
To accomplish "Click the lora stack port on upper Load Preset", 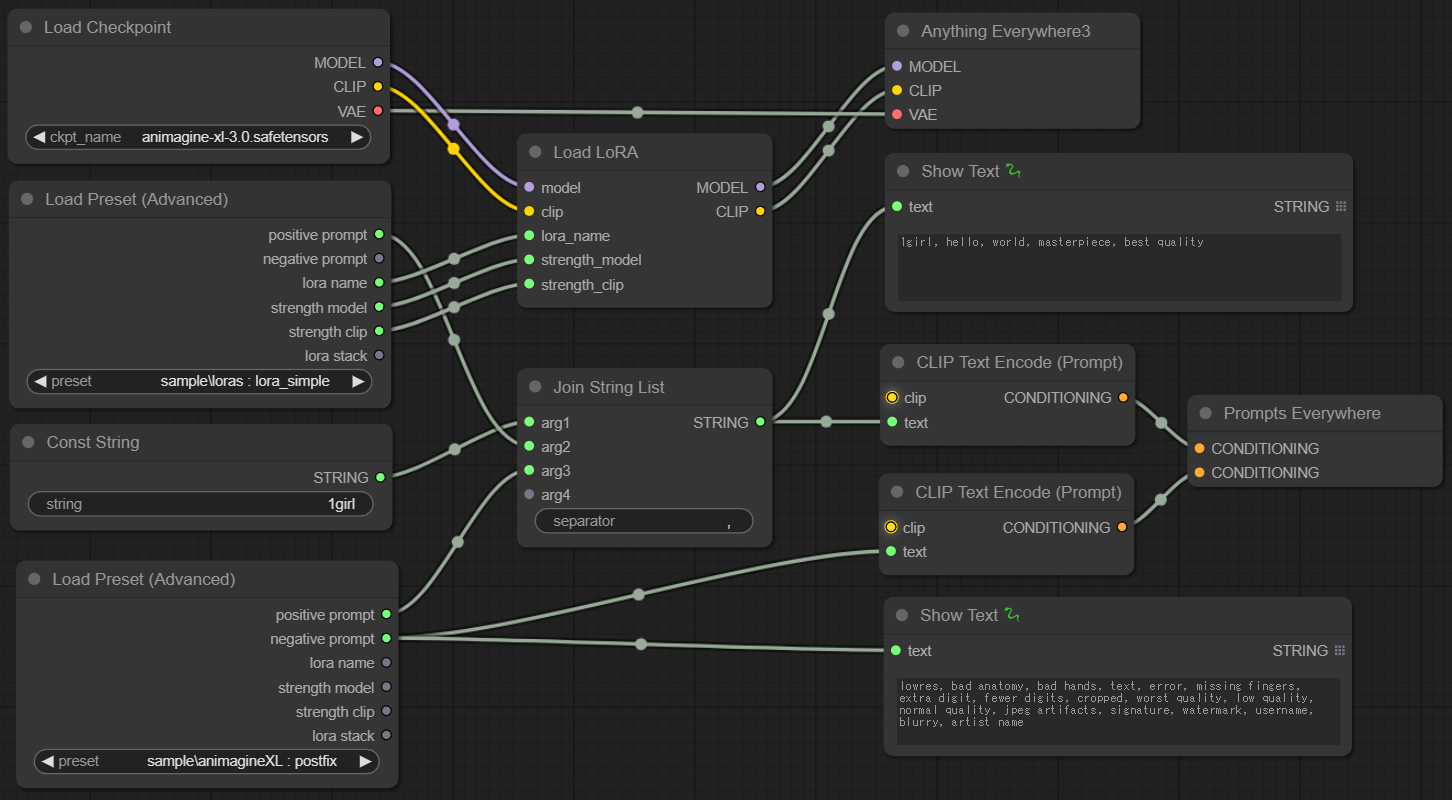I will coord(379,356).
